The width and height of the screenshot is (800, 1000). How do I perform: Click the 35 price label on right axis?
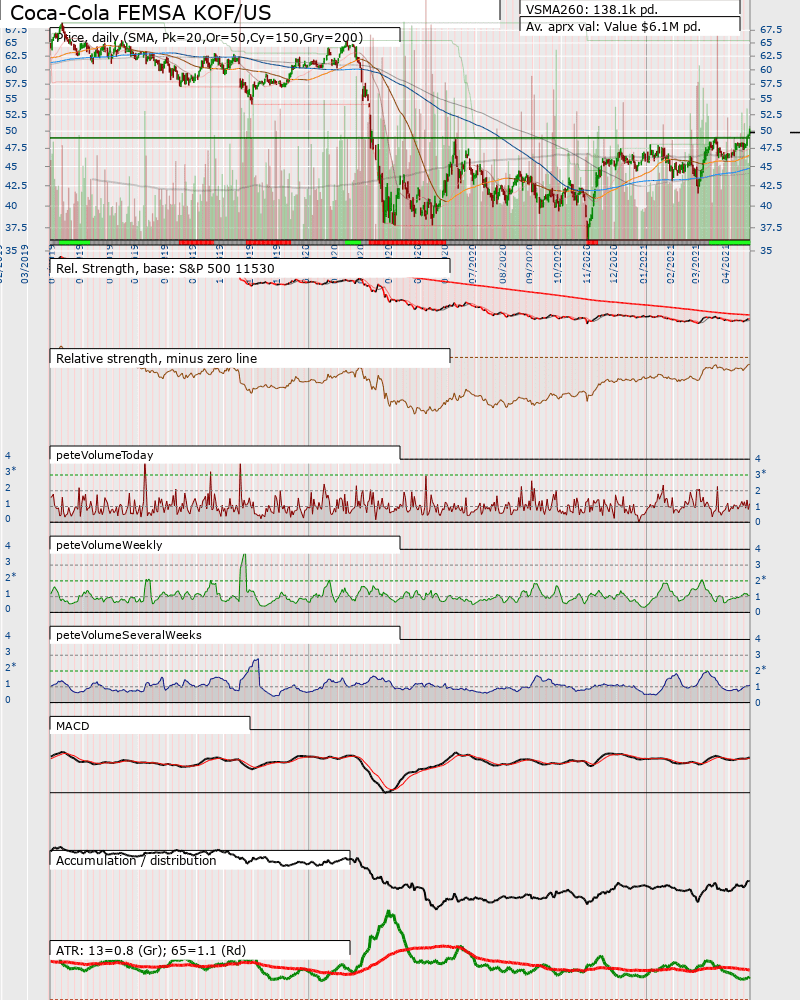(x=766, y=251)
